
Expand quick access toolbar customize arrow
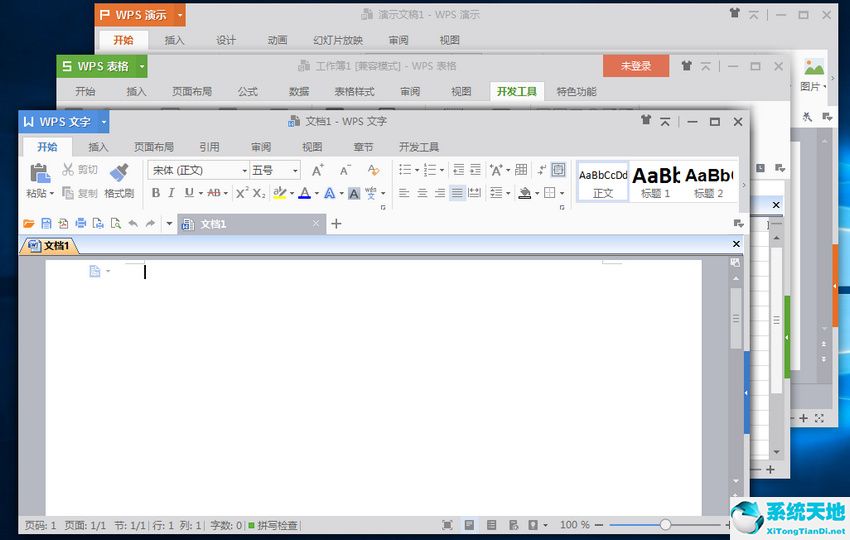[x=169, y=223]
